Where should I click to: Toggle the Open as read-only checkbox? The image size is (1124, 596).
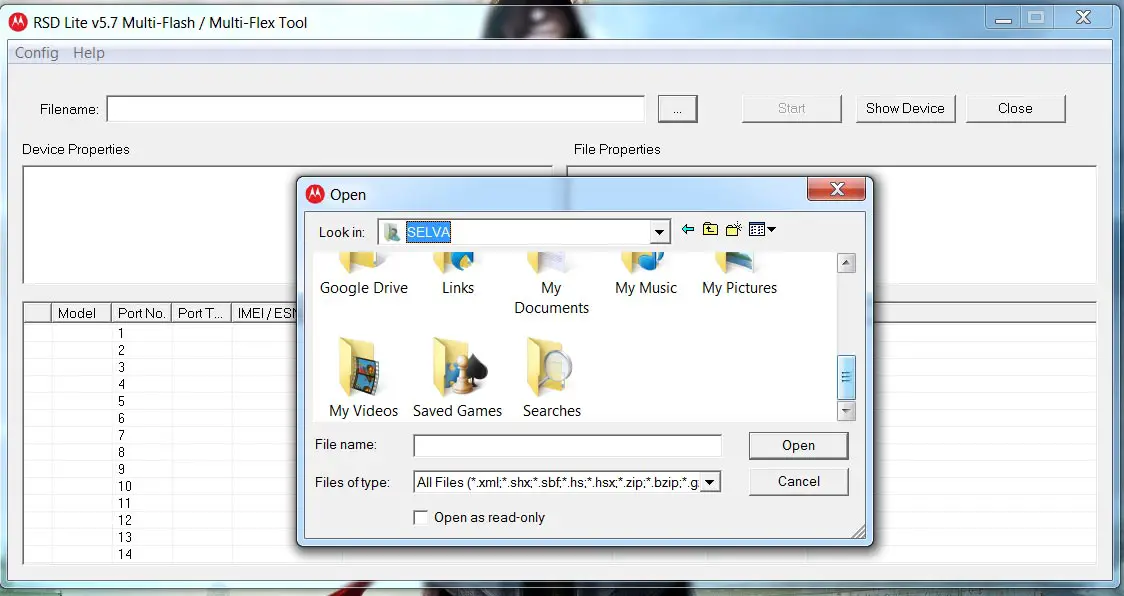(421, 517)
